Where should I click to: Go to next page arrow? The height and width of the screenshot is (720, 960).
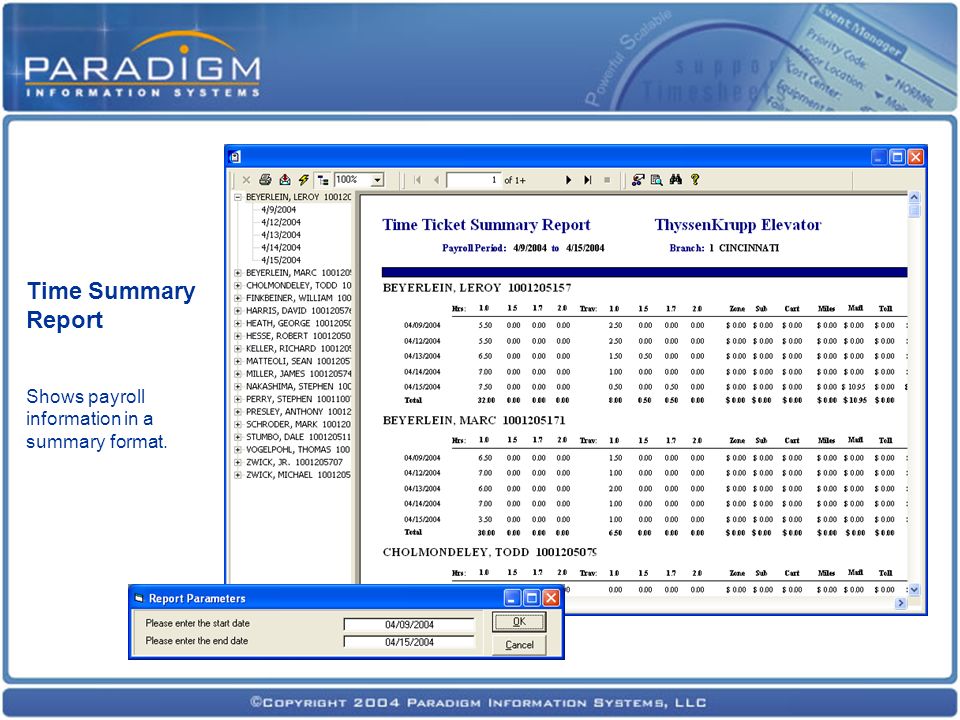(x=568, y=180)
